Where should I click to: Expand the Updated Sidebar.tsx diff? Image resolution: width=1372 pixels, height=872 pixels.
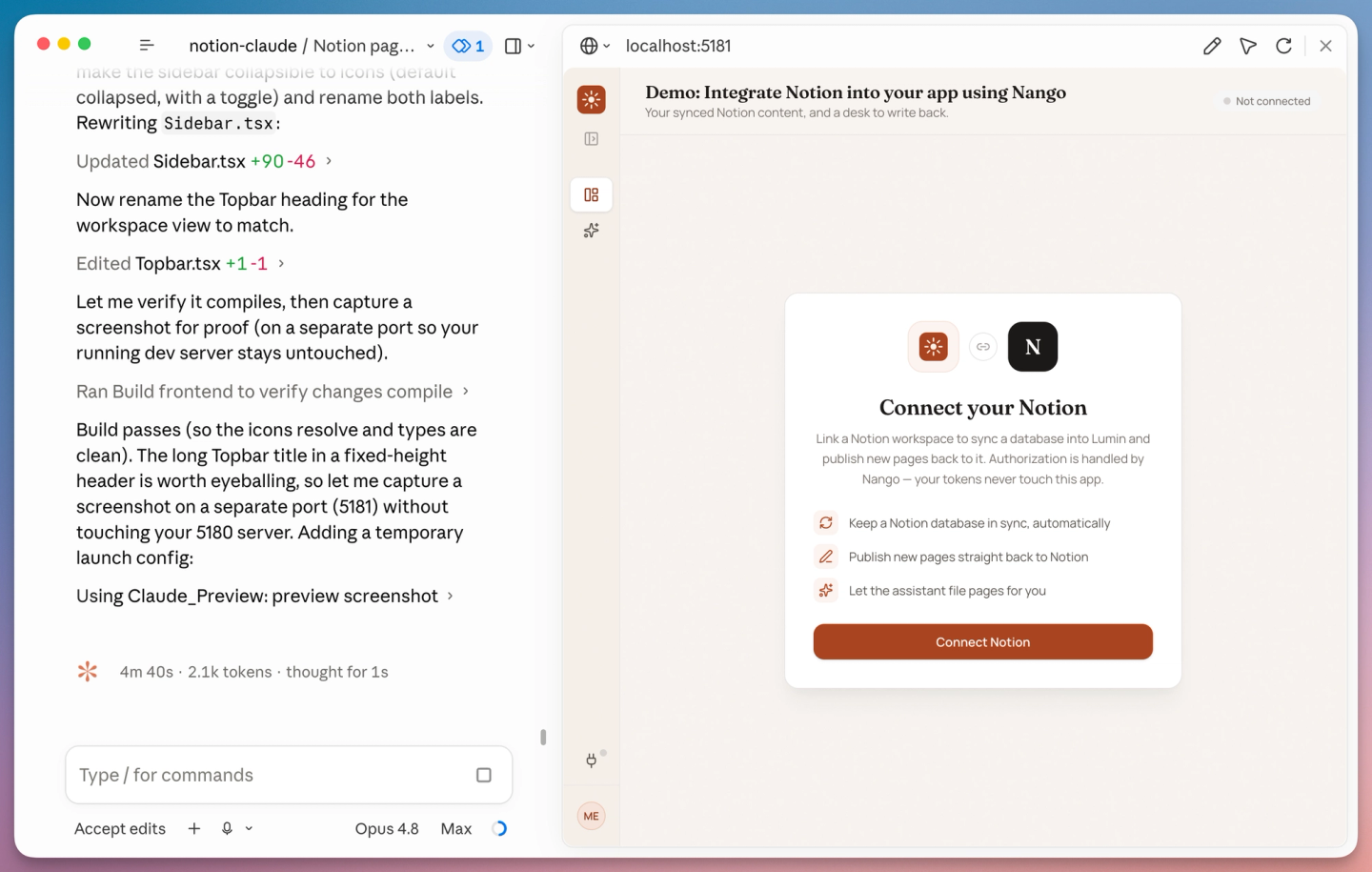coord(204,161)
